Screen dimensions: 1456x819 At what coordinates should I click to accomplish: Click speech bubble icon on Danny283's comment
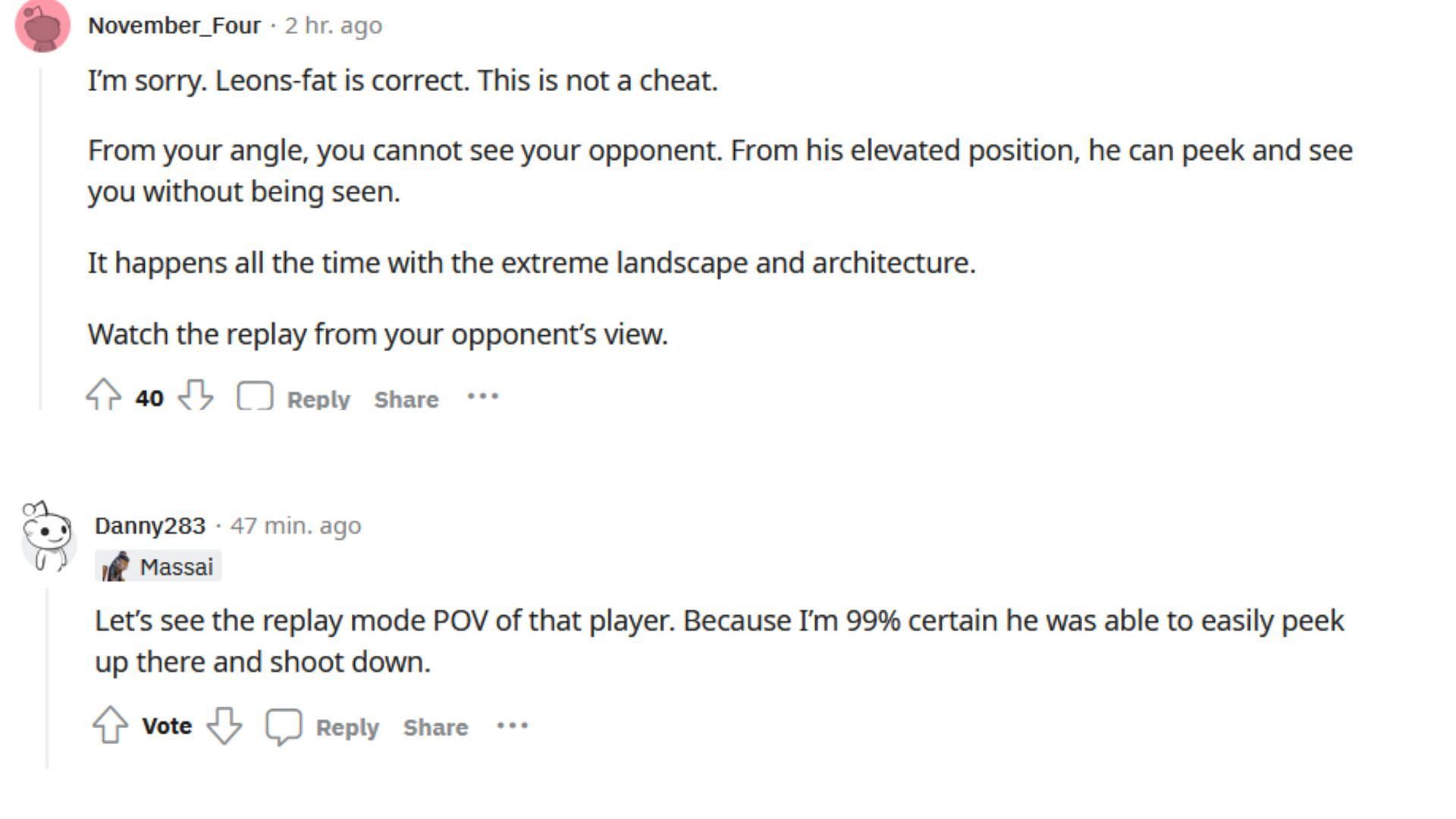(284, 726)
